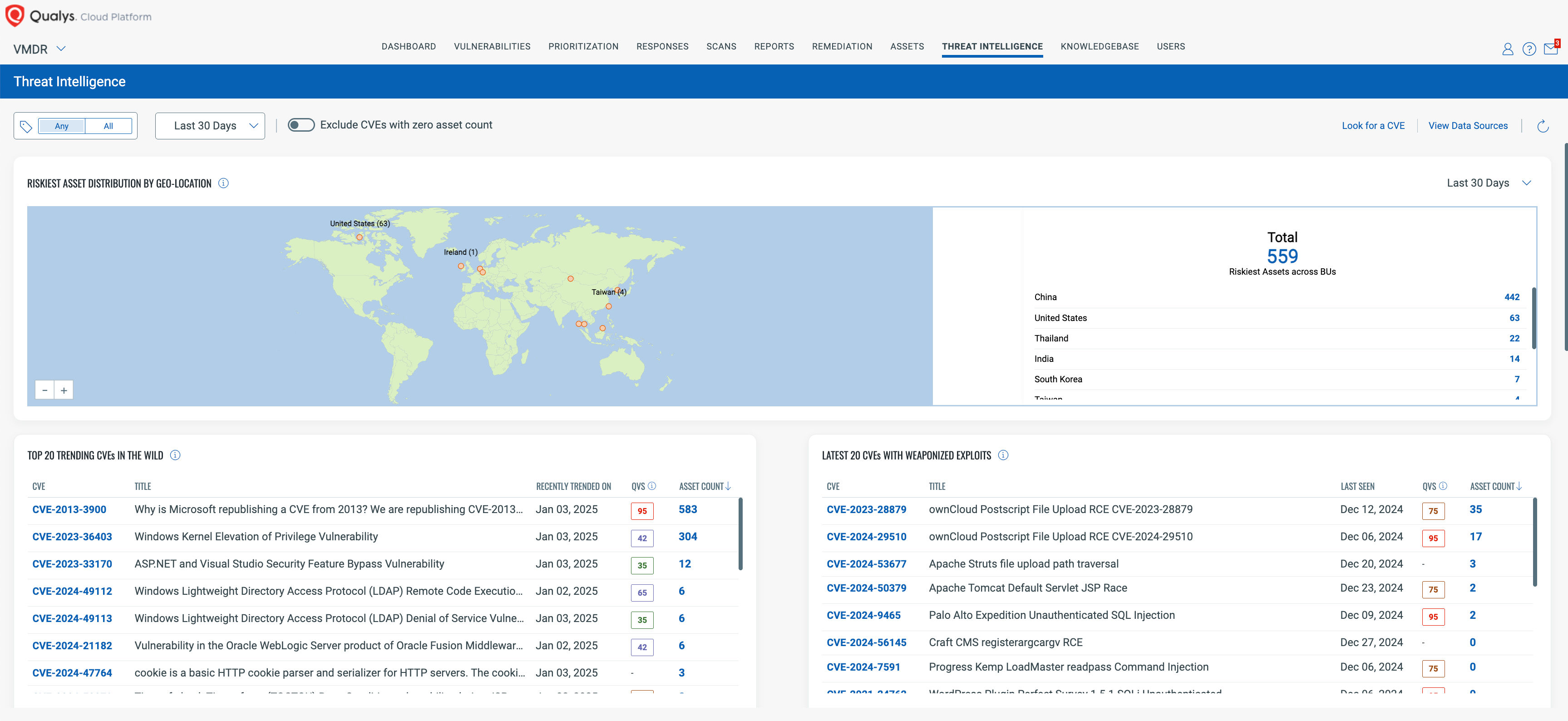
Task: Open CVE-2023-36403 link
Action: pos(72,537)
